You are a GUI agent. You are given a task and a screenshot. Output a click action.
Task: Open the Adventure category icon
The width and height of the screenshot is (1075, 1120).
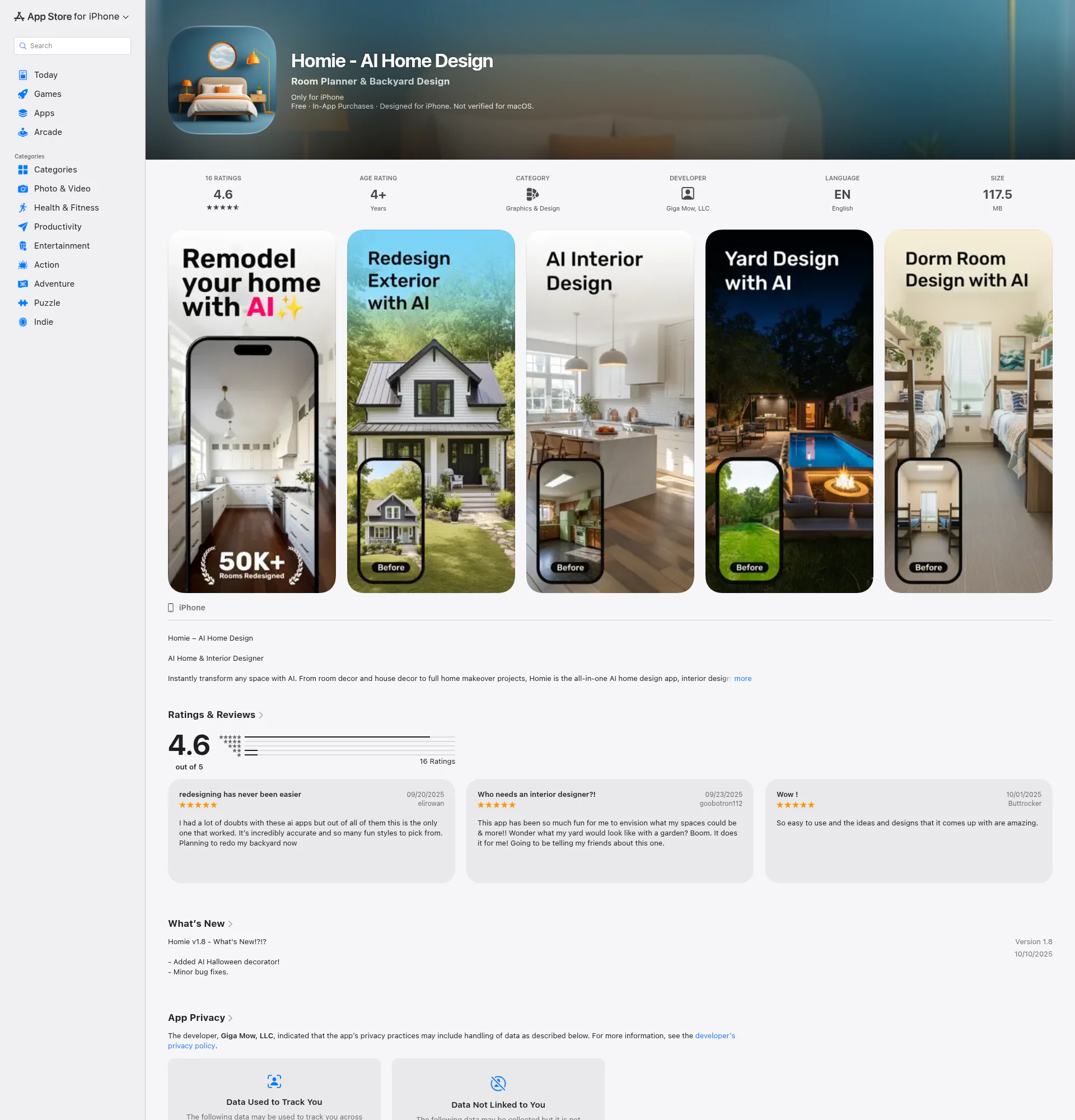pyautogui.click(x=23, y=284)
